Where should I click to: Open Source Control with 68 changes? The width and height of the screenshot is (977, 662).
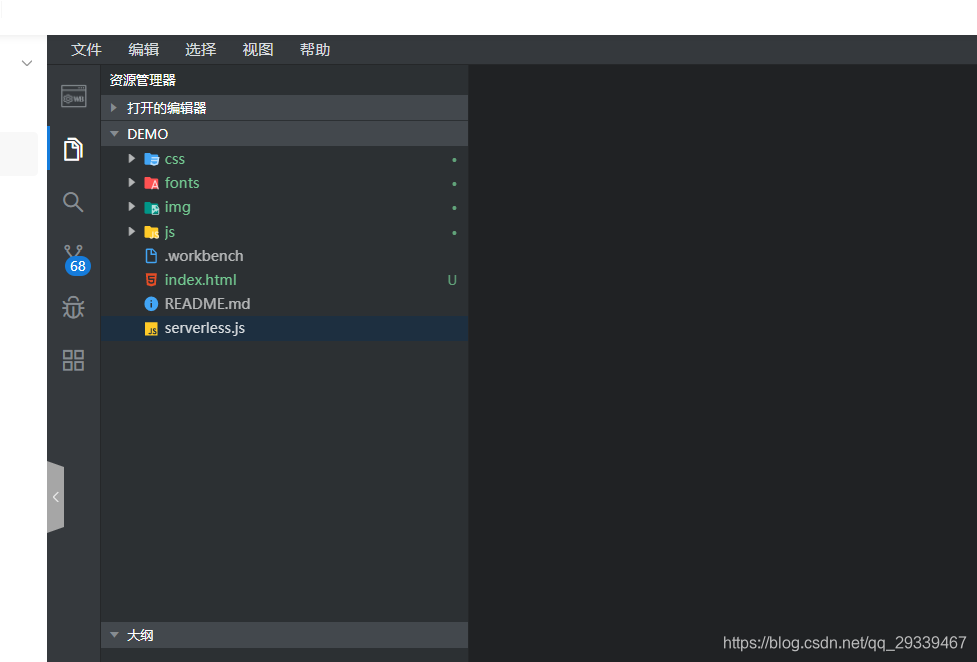[x=76, y=259]
